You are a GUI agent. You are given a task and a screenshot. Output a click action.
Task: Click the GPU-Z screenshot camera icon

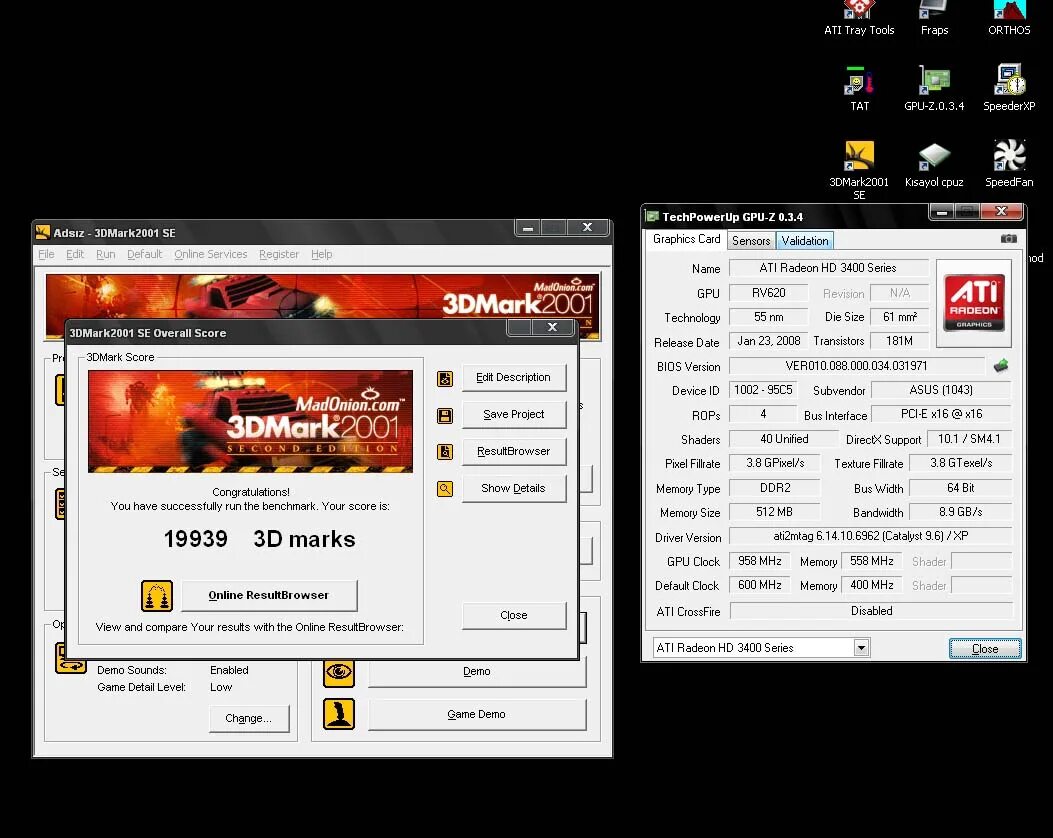(1008, 238)
